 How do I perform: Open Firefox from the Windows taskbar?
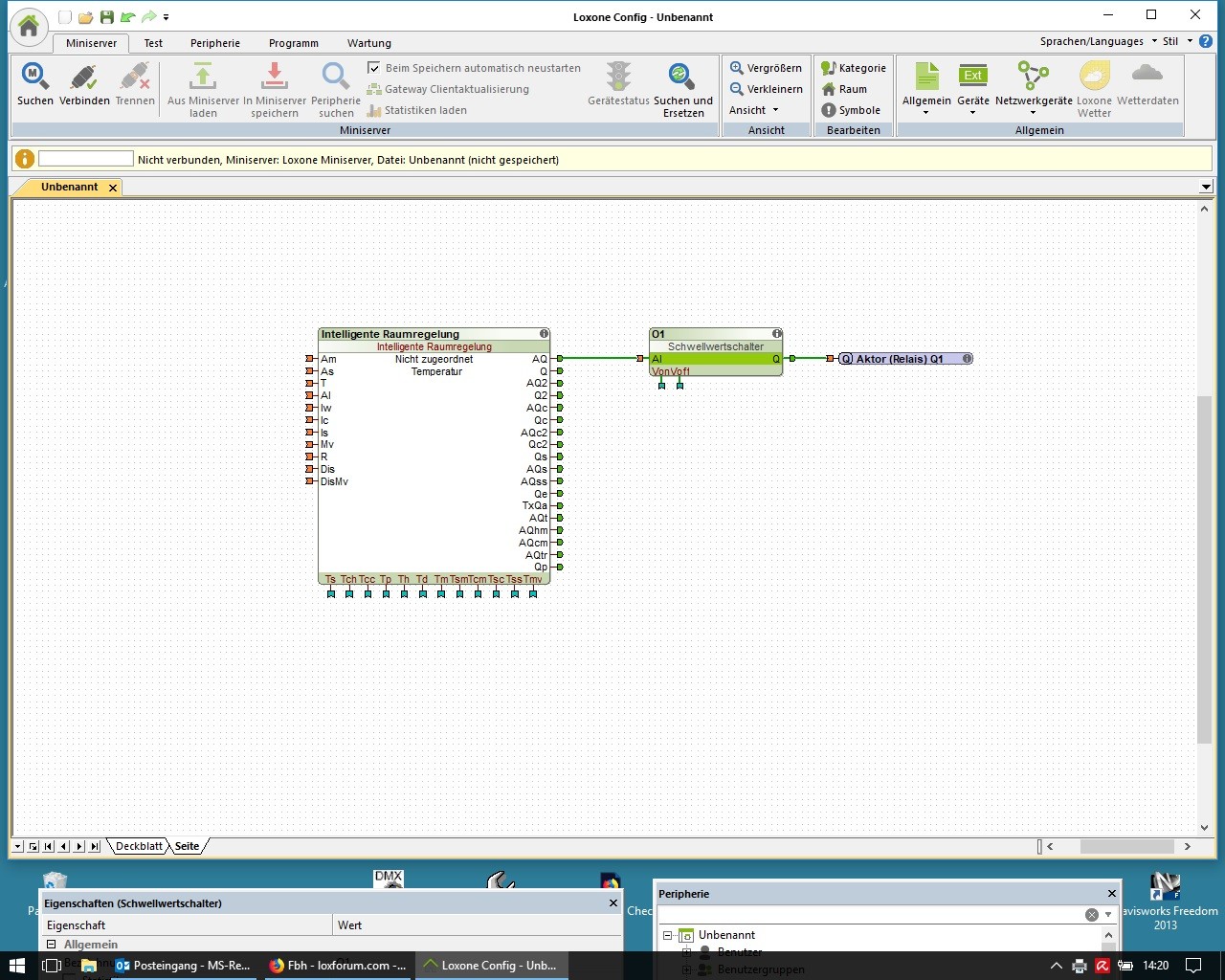338,966
